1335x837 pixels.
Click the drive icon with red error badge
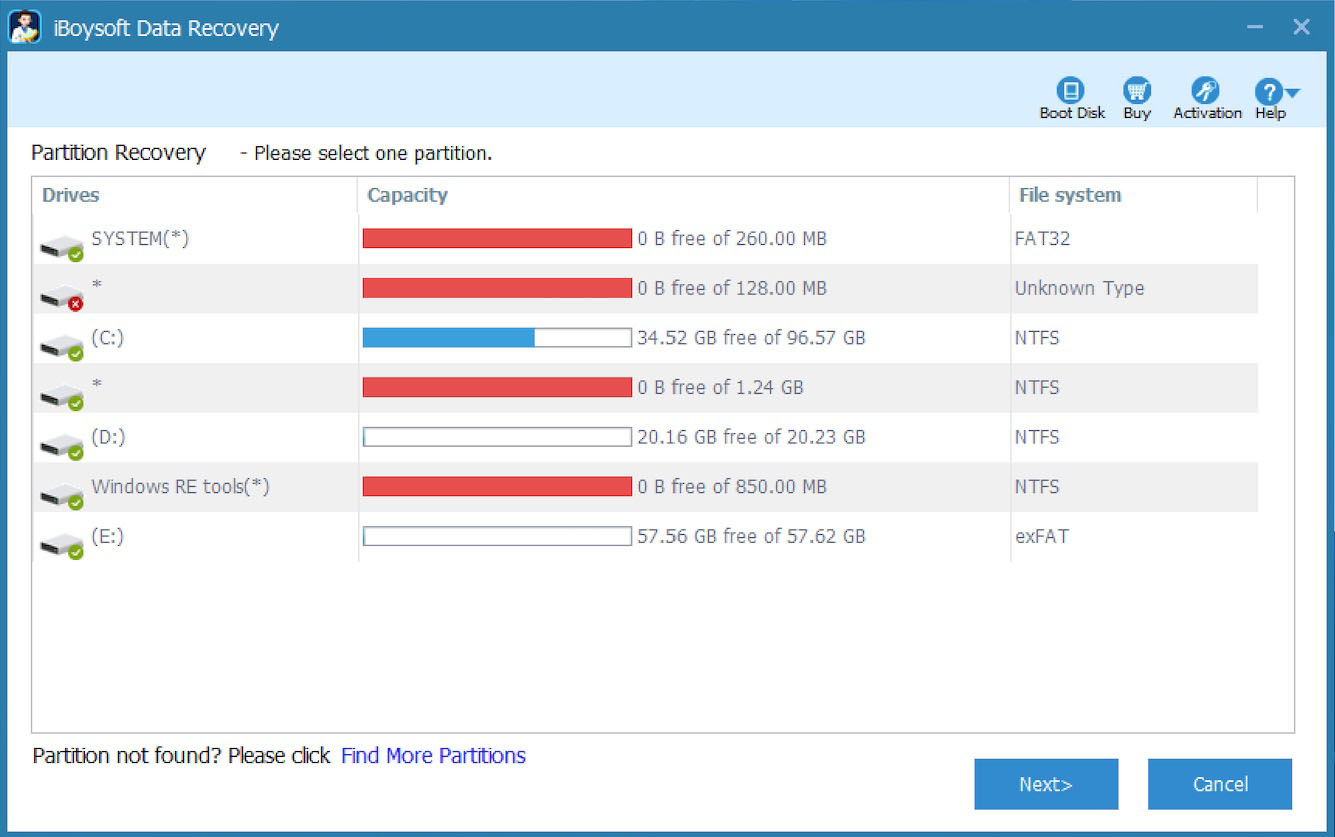[62, 293]
